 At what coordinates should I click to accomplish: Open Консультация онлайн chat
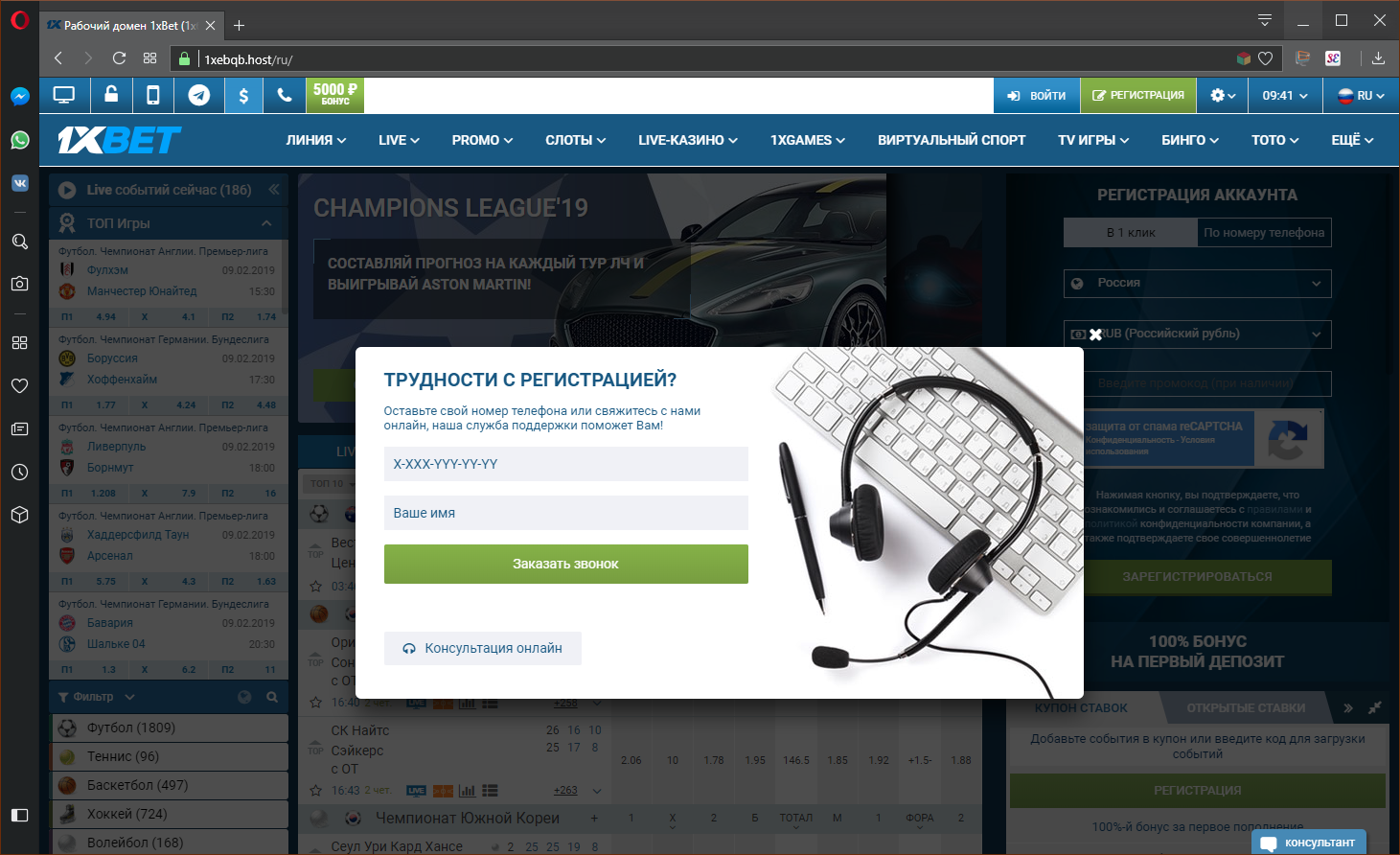(x=483, y=648)
